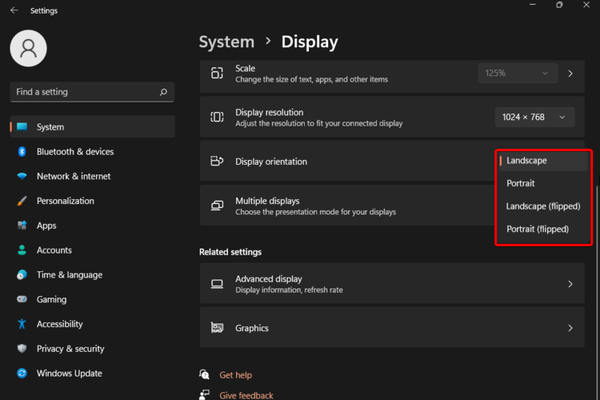Click the Multiple displays icon

pyautogui.click(x=217, y=206)
